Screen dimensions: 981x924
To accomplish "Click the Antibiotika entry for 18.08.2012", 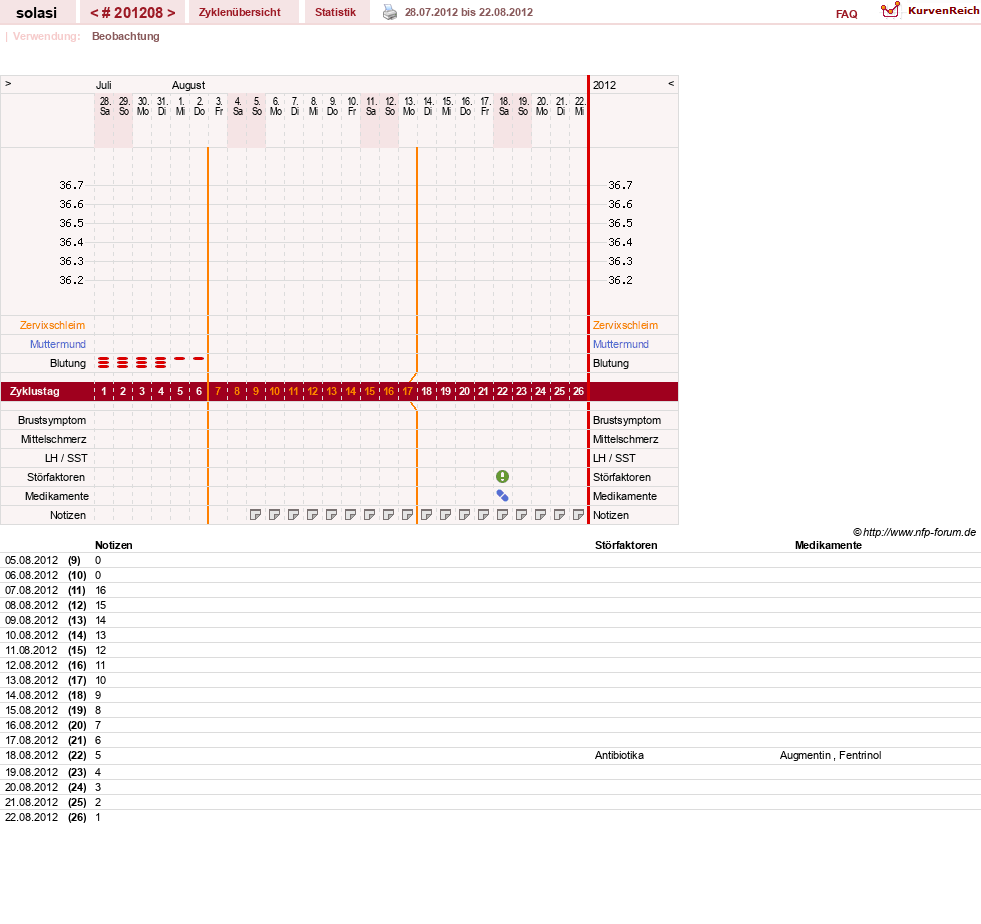I will tap(619, 755).
